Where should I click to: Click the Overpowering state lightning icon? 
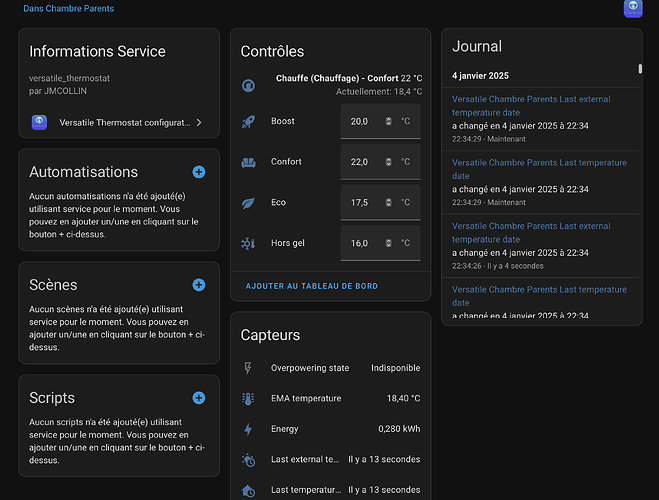tap(248, 368)
